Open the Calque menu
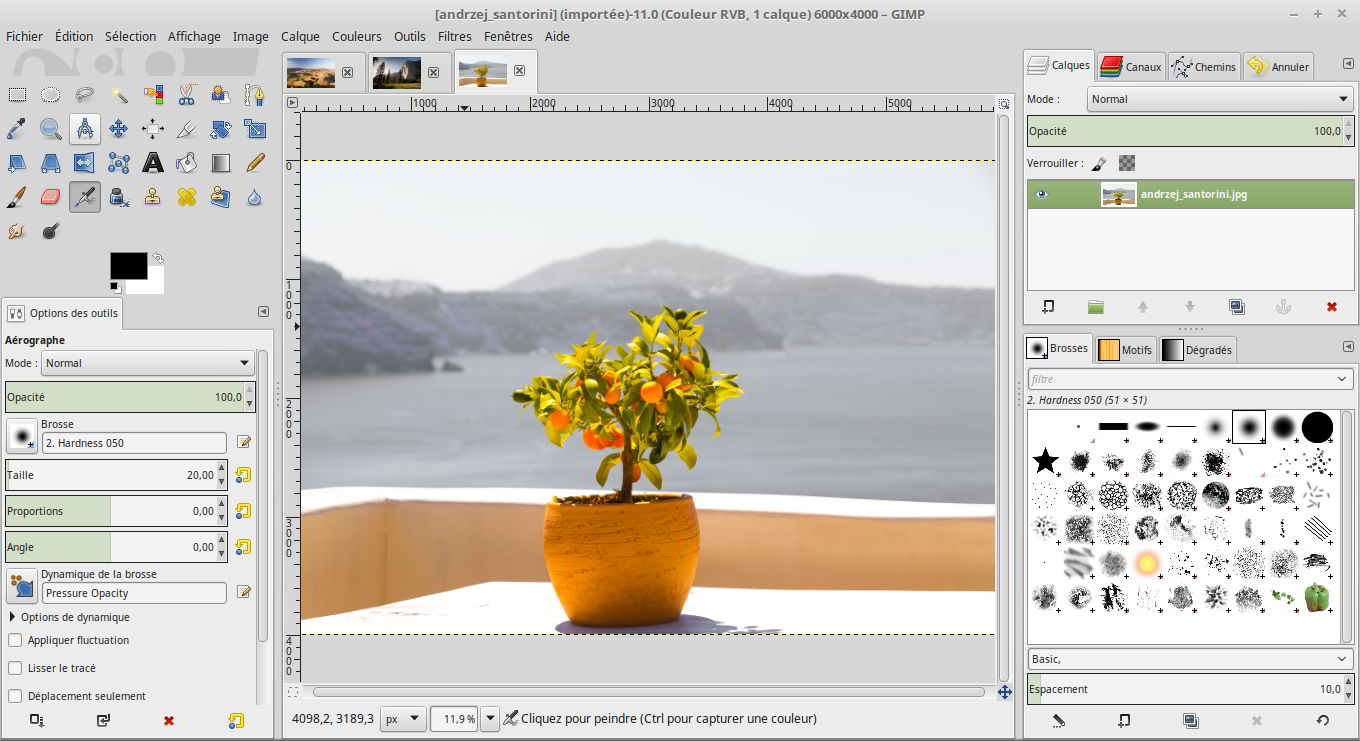This screenshot has height=741, width=1360. [300, 36]
